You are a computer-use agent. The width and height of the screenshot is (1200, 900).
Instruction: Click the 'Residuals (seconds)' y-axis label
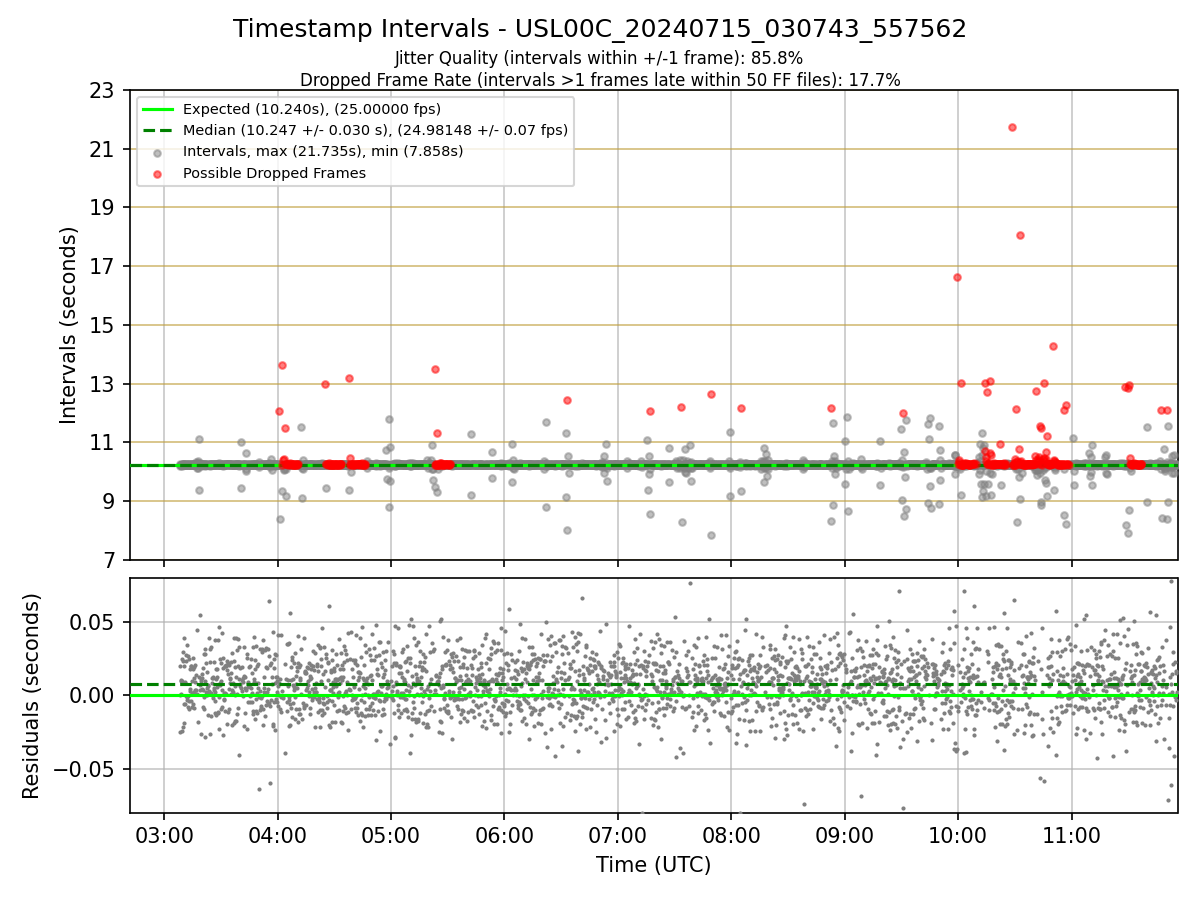32,696
